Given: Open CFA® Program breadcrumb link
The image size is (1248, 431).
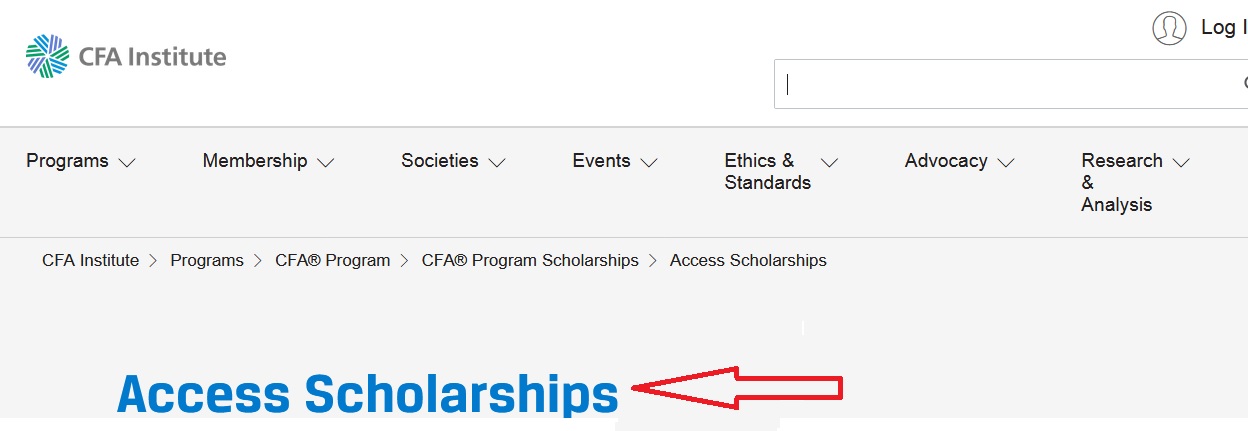Looking at the screenshot, I should pos(332,261).
